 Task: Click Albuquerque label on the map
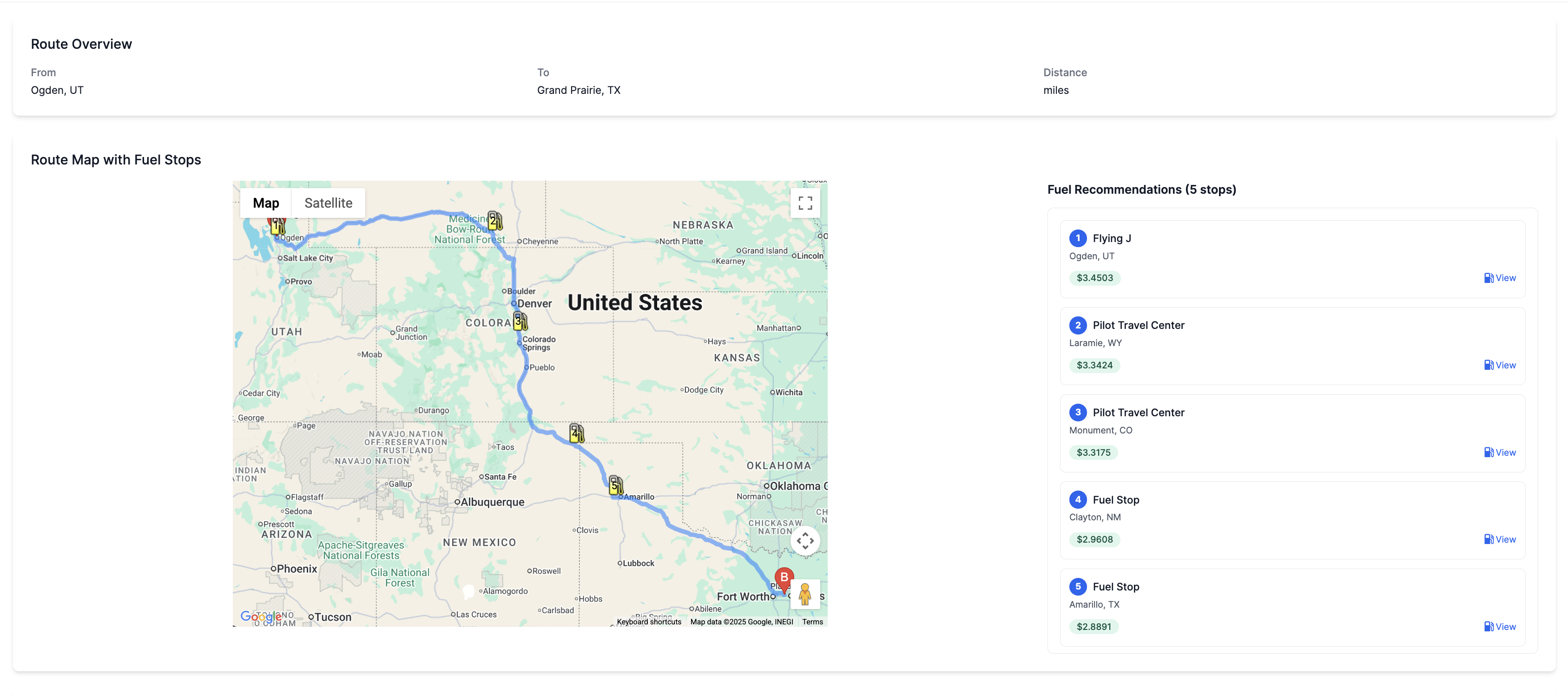(492, 502)
